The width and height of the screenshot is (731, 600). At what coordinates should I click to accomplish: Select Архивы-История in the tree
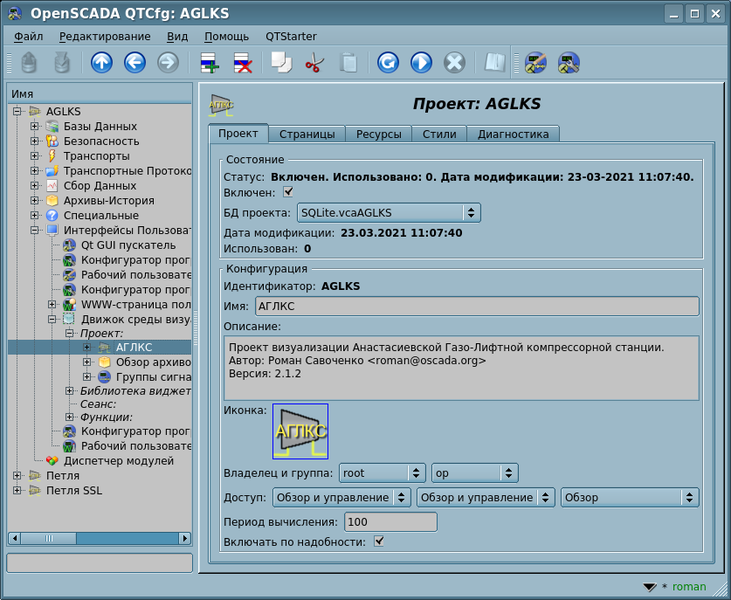pyautogui.click(x=109, y=200)
